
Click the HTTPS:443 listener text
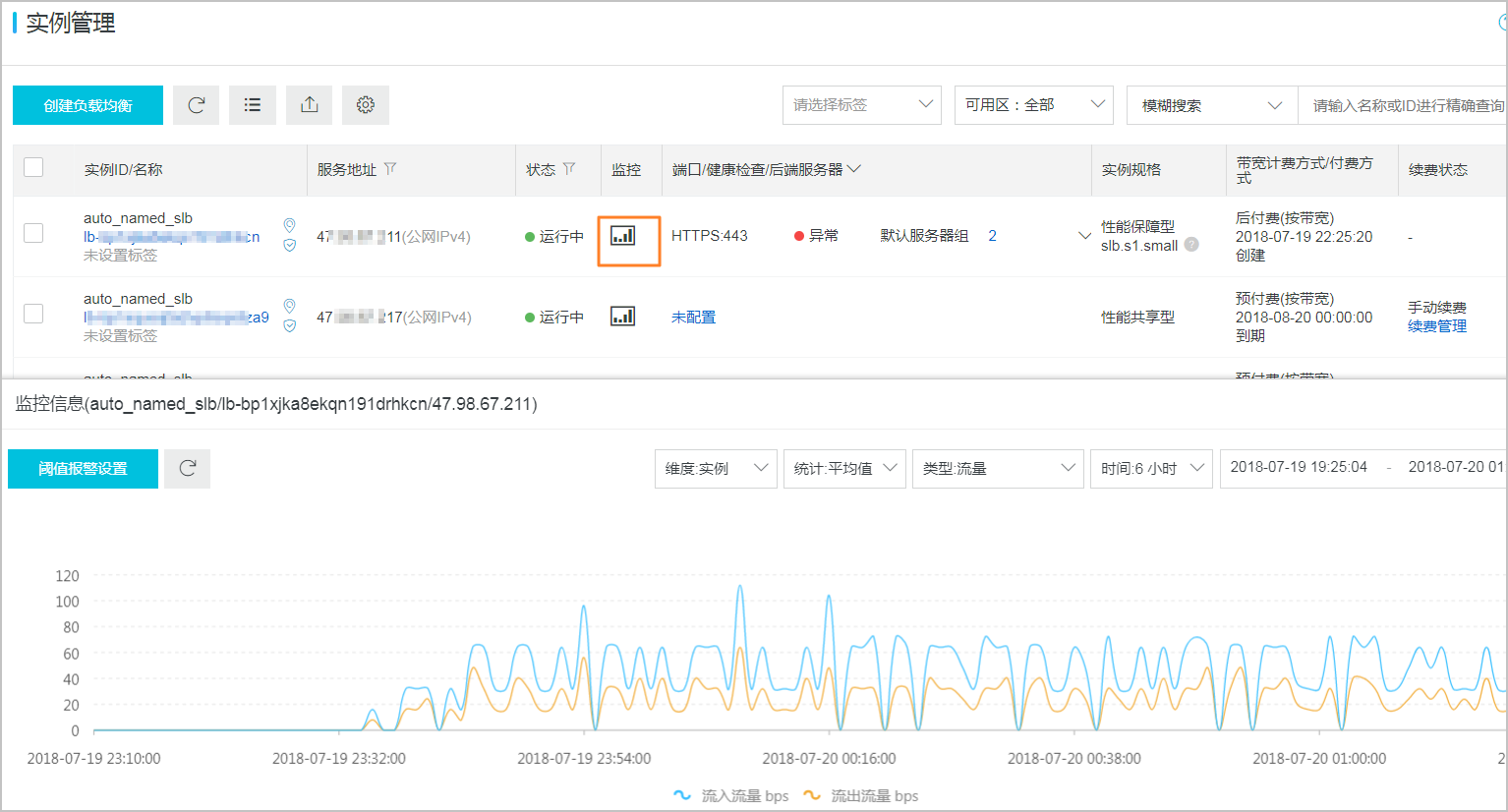pos(710,236)
